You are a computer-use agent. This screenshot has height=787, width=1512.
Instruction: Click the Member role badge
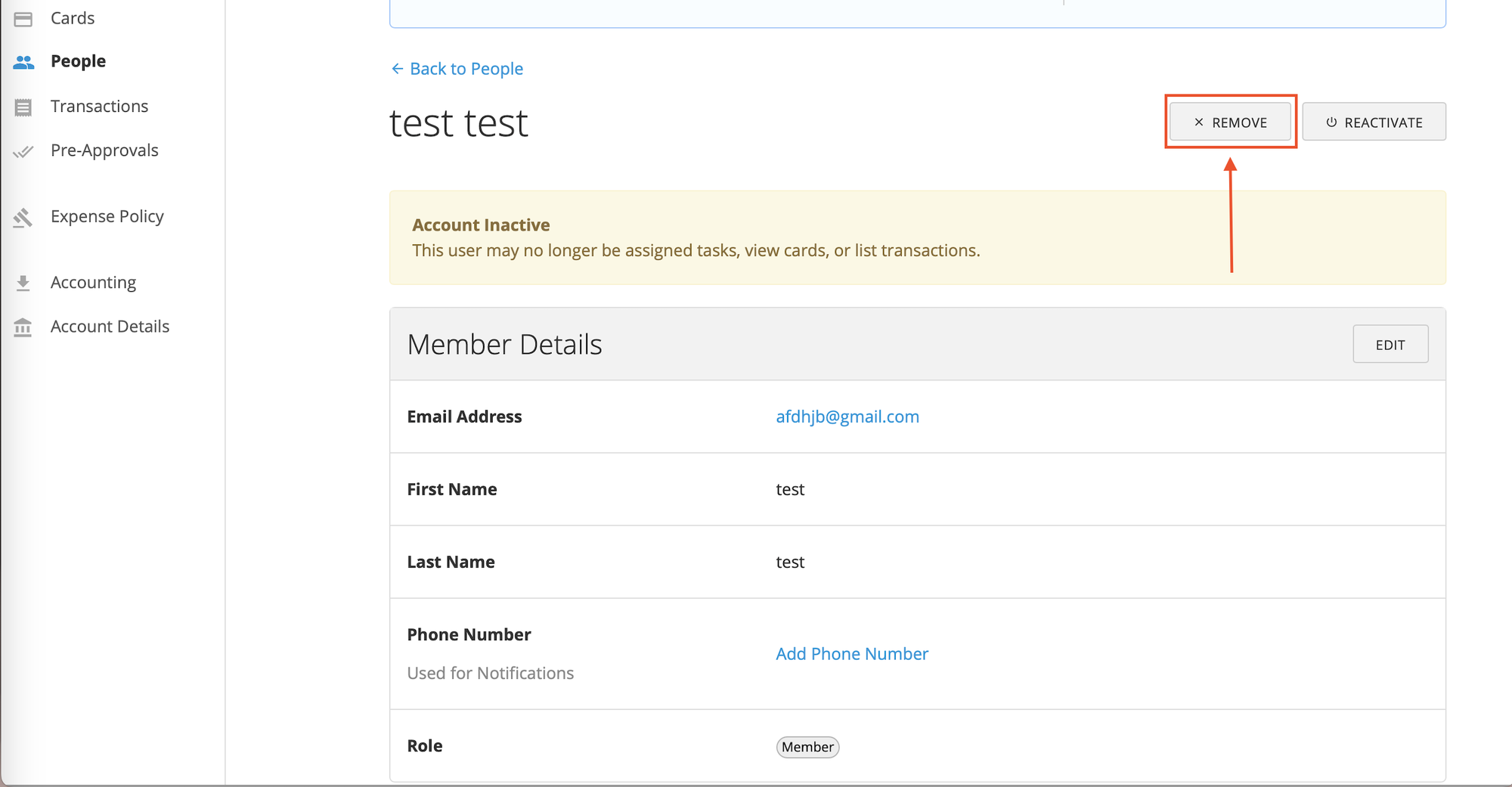click(x=807, y=747)
